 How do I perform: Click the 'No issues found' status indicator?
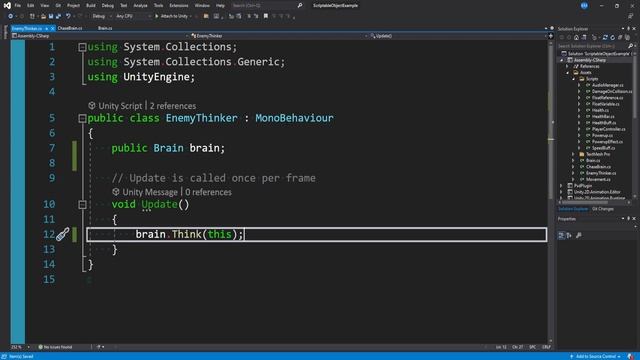pyautogui.click(x=55, y=347)
